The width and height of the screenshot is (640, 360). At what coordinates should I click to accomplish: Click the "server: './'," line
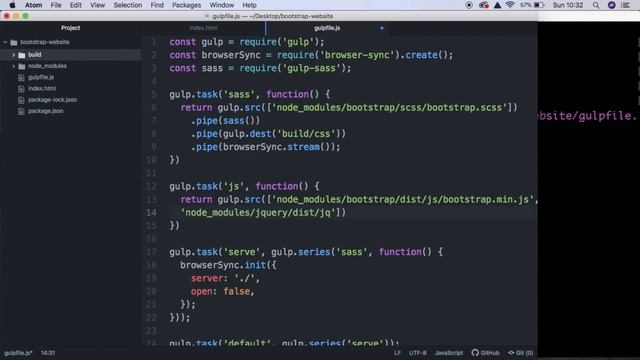(225, 278)
